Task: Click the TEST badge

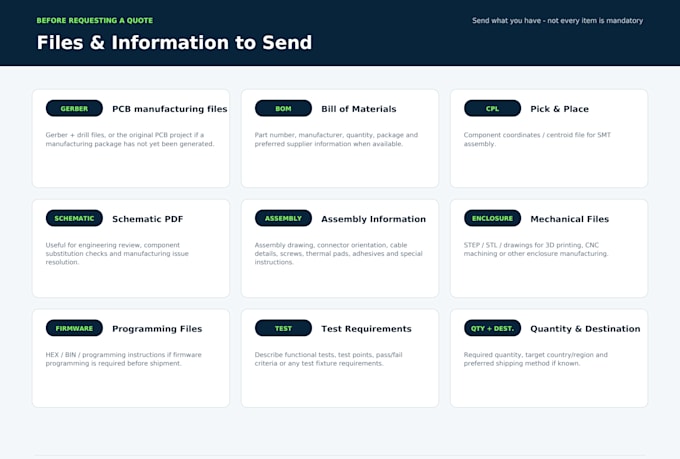Action: coord(283,328)
